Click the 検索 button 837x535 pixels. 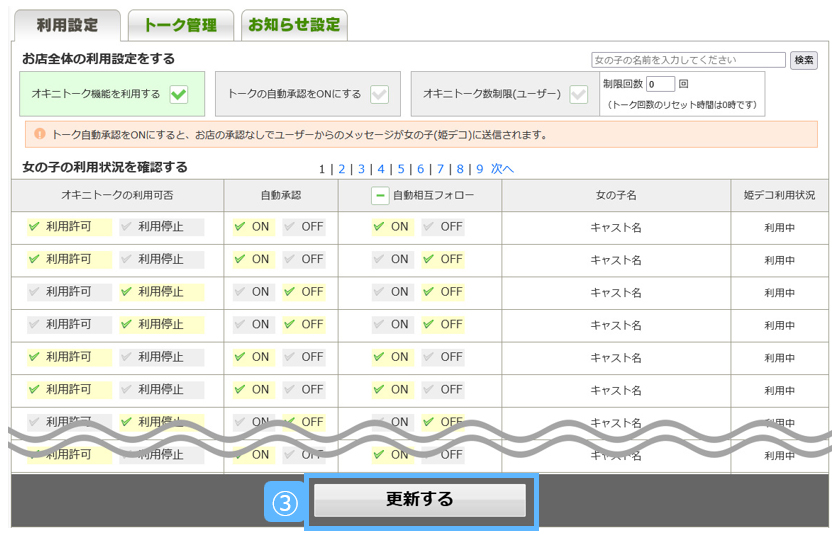click(x=803, y=60)
